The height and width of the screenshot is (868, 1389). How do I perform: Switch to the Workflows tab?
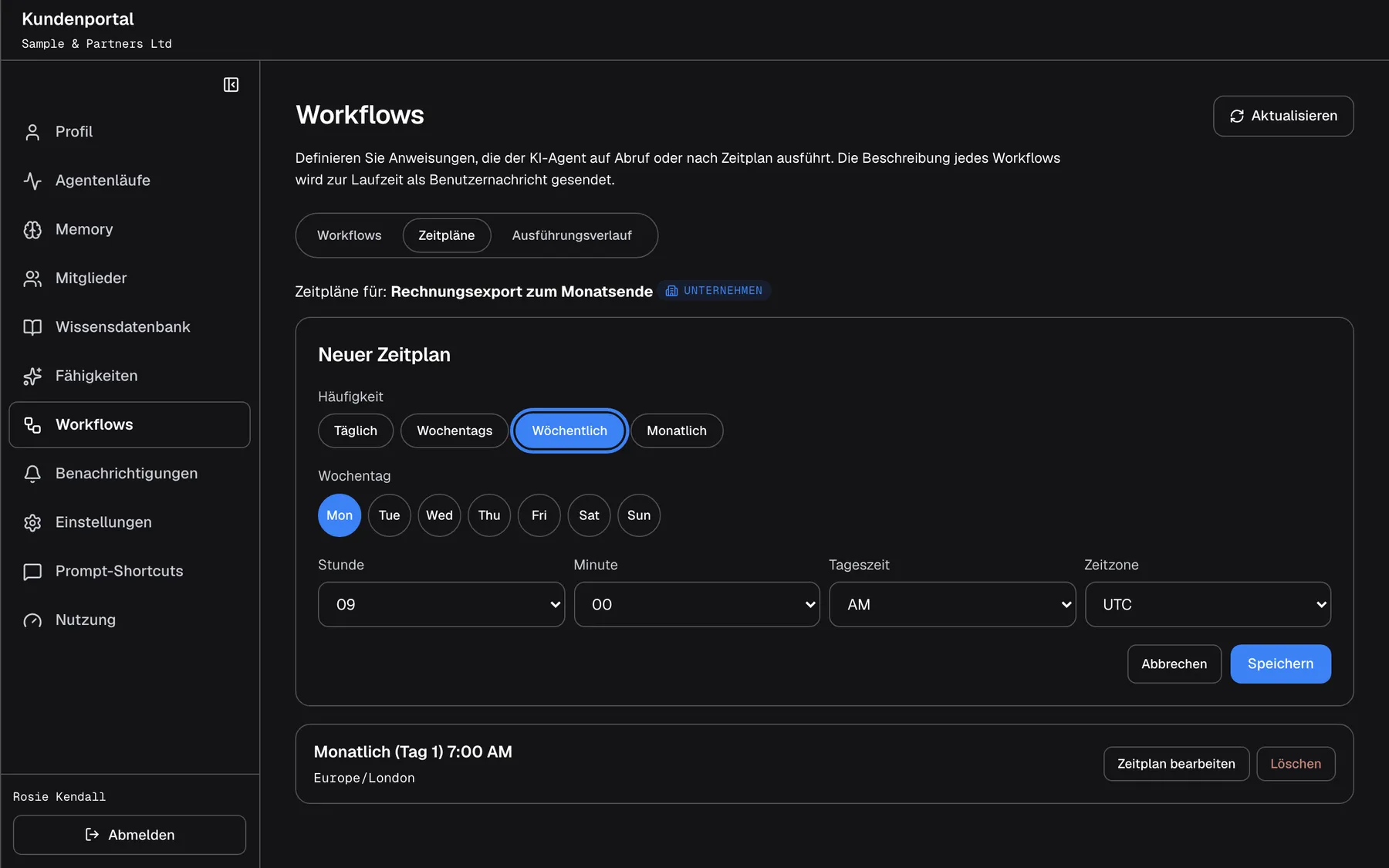(350, 235)
